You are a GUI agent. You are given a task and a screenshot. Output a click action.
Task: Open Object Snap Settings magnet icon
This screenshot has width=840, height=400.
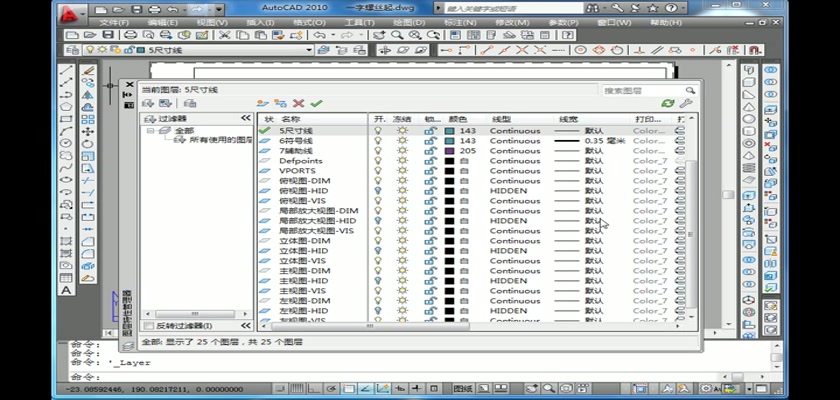(x=754, y=50)
